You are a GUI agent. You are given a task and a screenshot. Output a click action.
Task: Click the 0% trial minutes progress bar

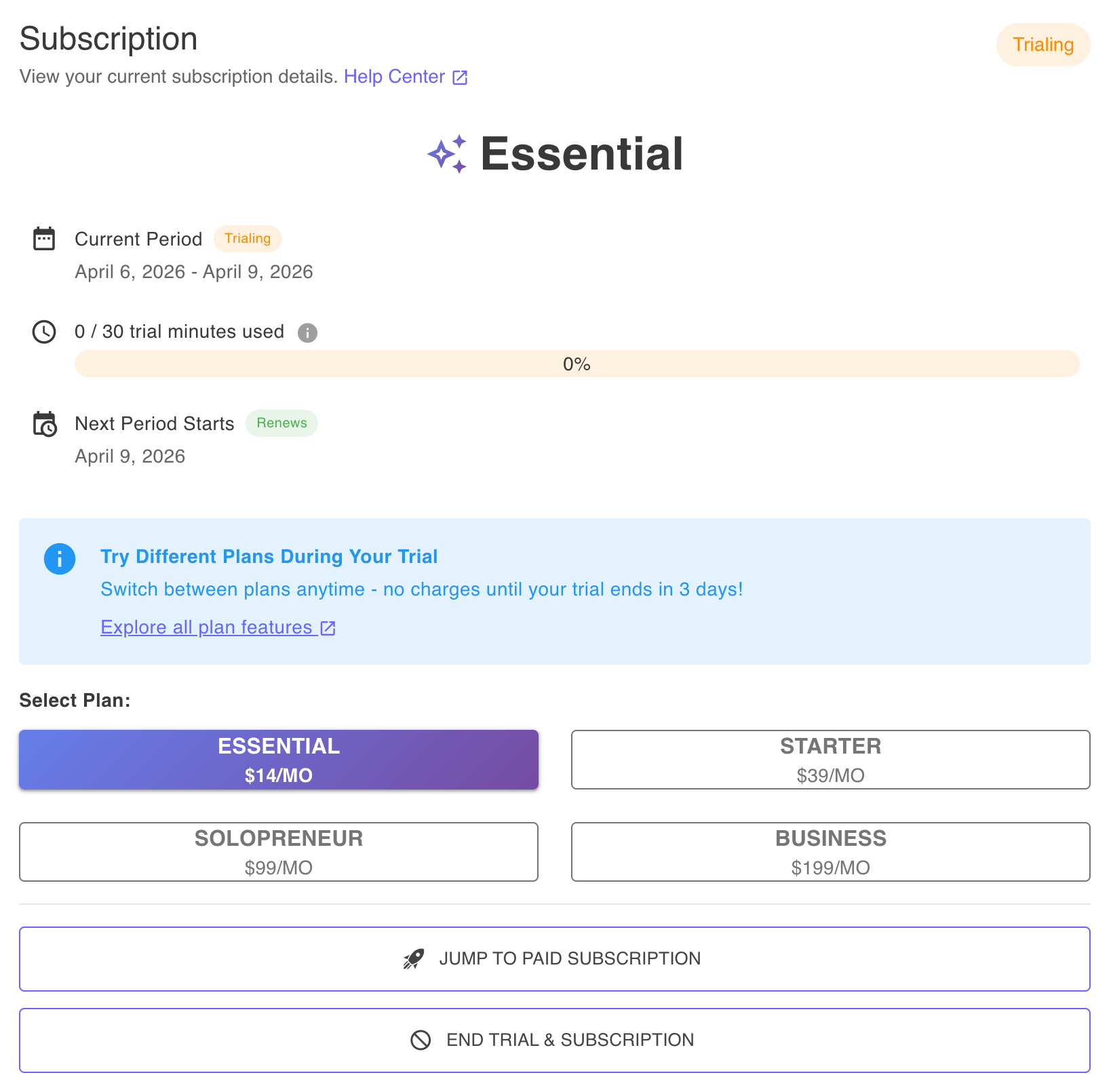pyautogui.click(x=577, y=364)
